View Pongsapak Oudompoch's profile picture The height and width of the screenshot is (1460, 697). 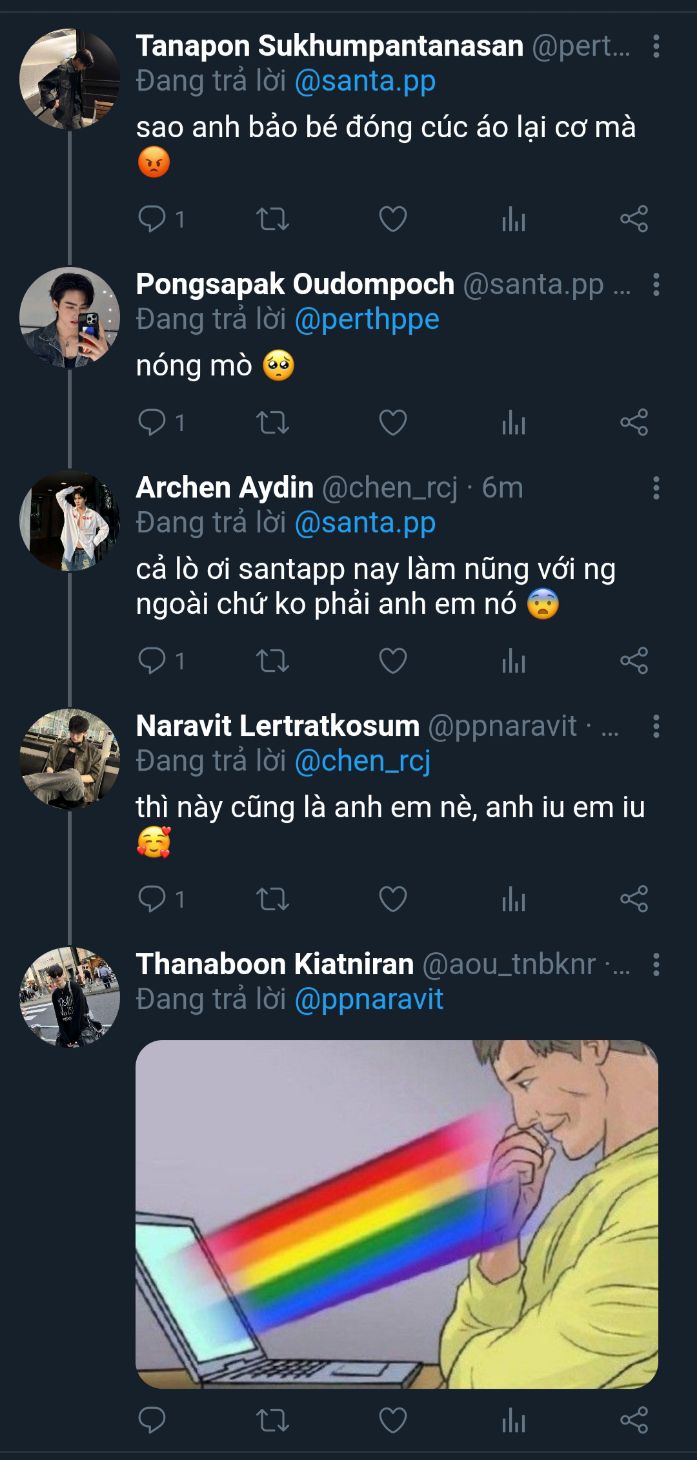69,318
